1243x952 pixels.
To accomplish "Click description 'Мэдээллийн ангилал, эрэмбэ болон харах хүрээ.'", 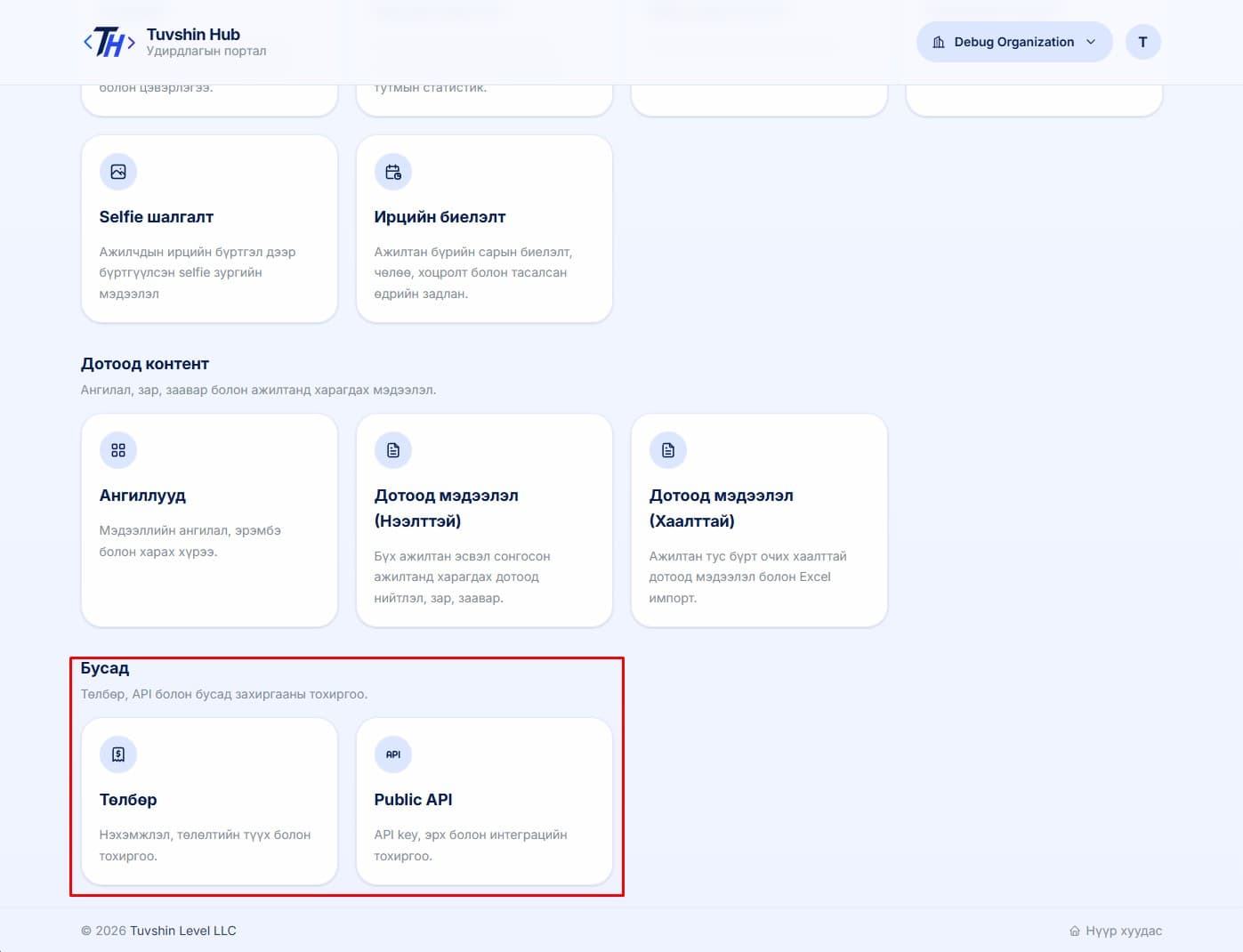I will click(x=190, y=541).
